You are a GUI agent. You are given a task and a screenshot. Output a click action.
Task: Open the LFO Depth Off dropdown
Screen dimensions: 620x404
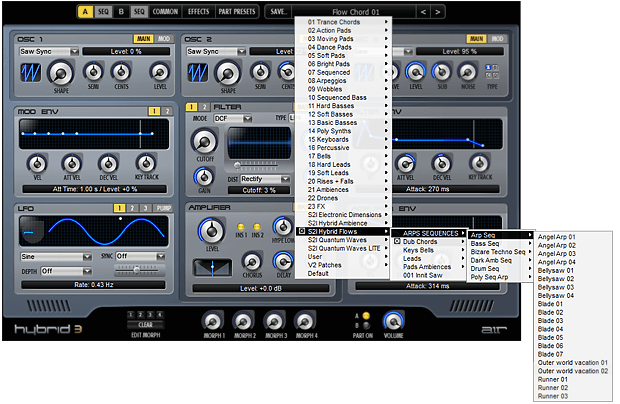tap(66, 271)
